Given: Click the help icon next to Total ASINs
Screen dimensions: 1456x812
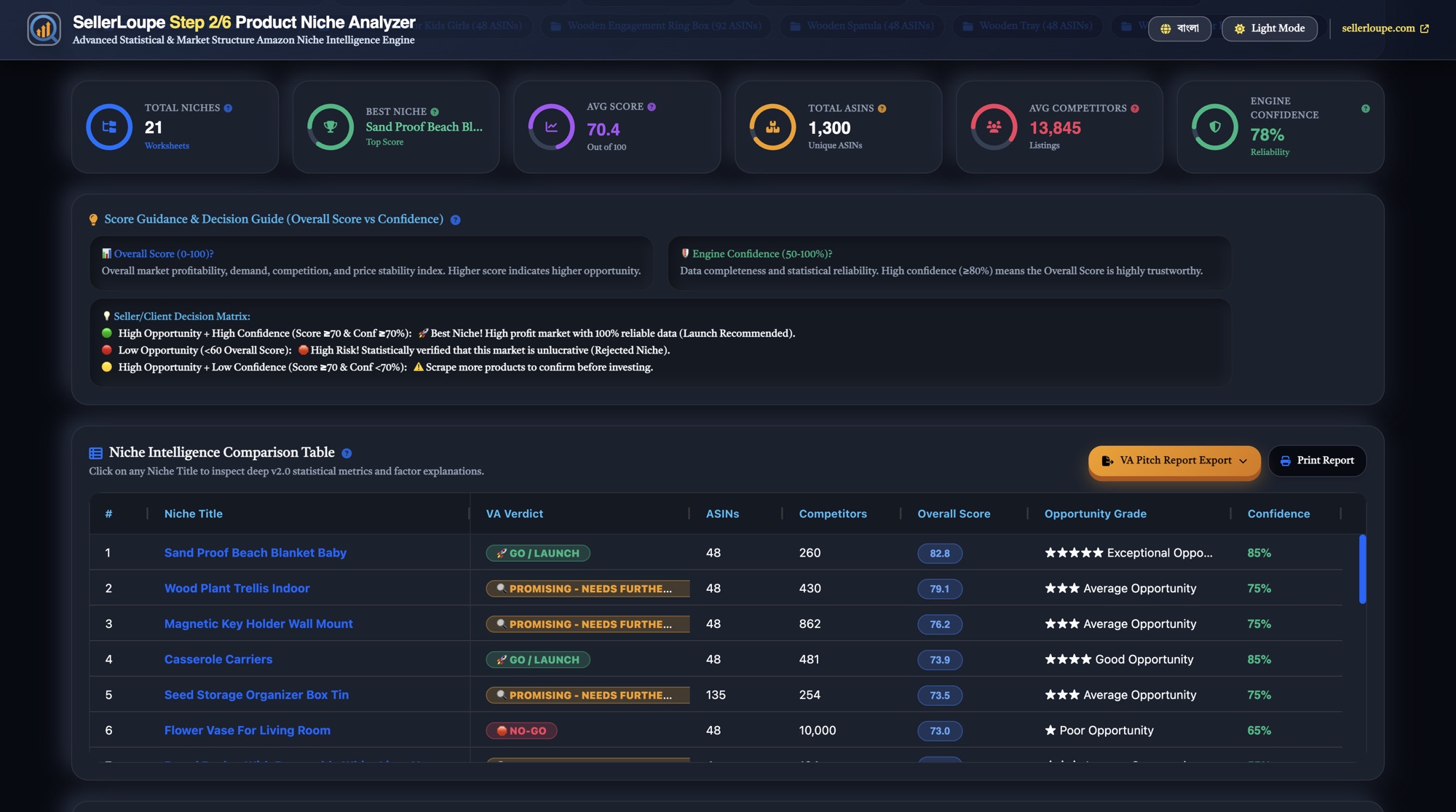Looking at the screenshot, I should point(882,108).
